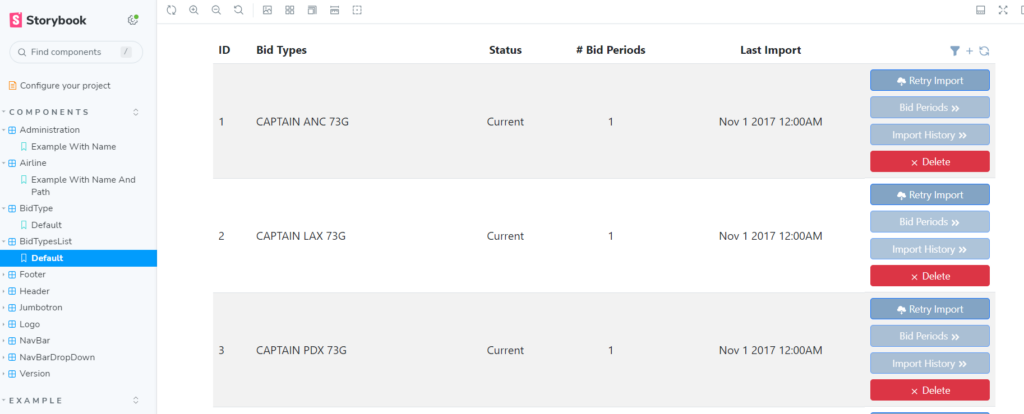
Task: Reset the canvas zoom level
Action: coord(238,10)
